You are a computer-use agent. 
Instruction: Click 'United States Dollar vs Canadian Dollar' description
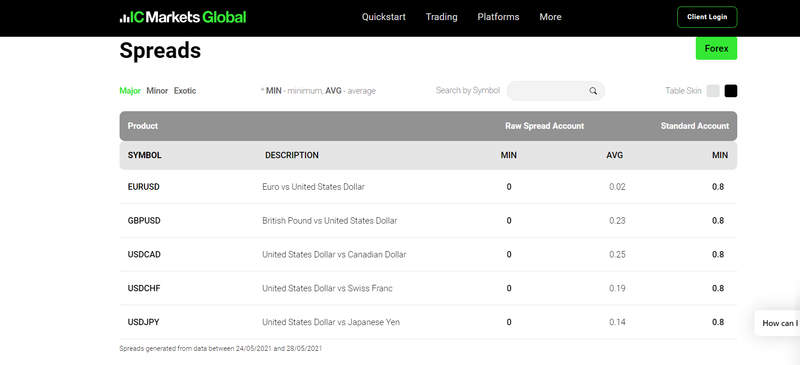click(334, 254)
